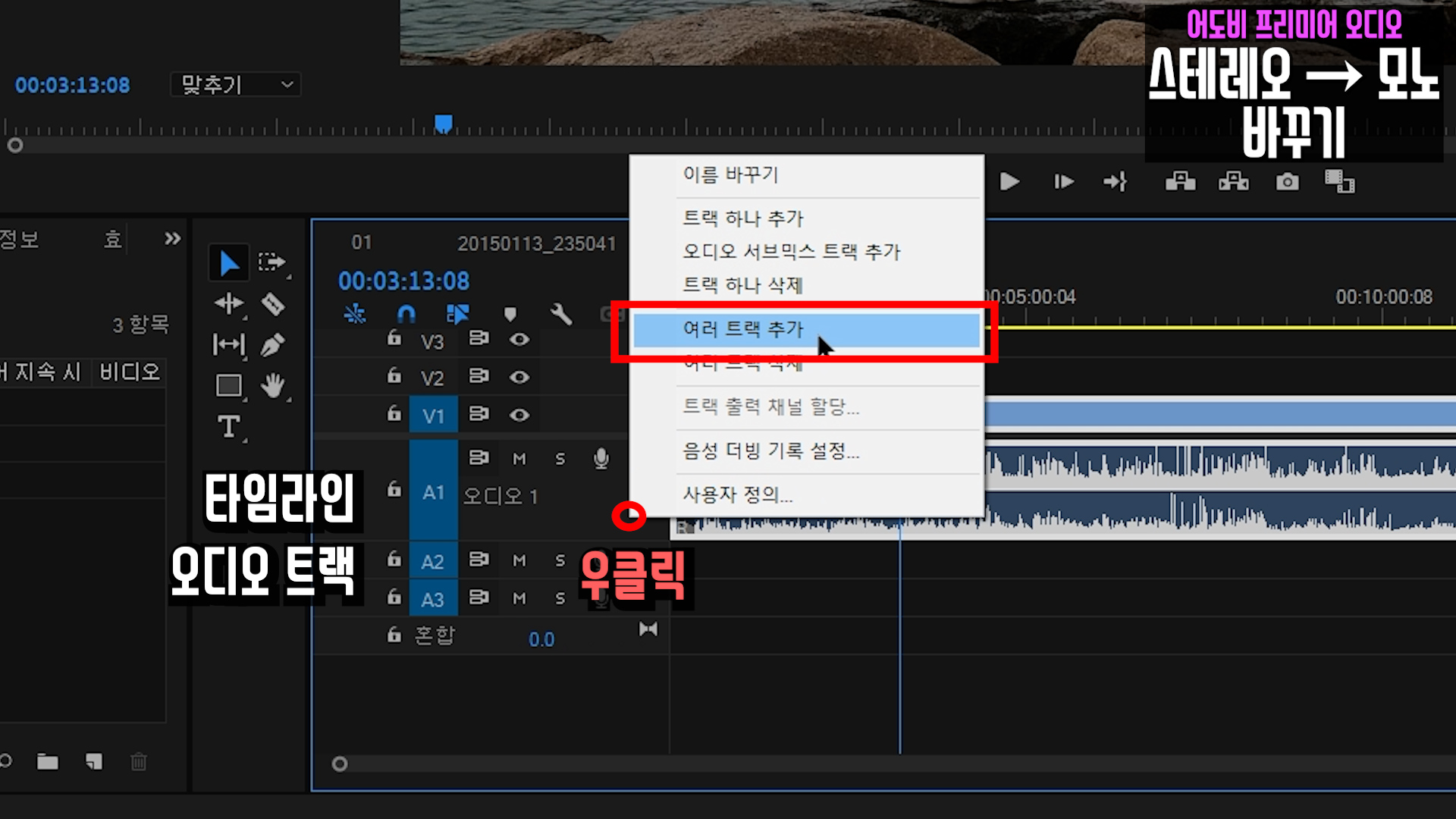Mute the A2 audio track
1456x819 pixels.
tap(519, 560)
